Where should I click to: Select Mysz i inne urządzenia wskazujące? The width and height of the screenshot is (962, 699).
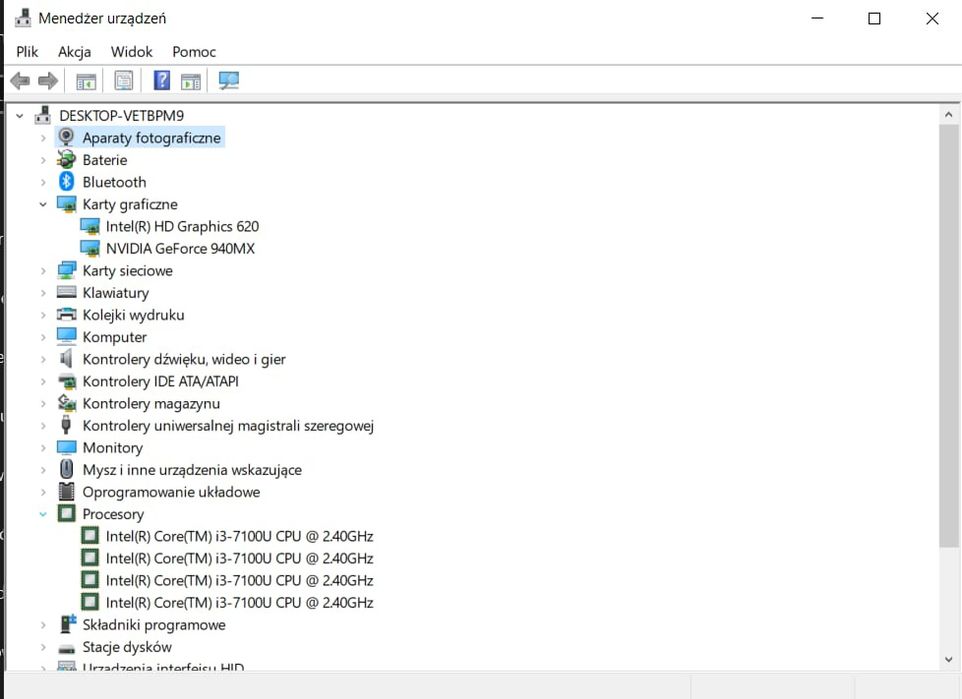(192, 469)
